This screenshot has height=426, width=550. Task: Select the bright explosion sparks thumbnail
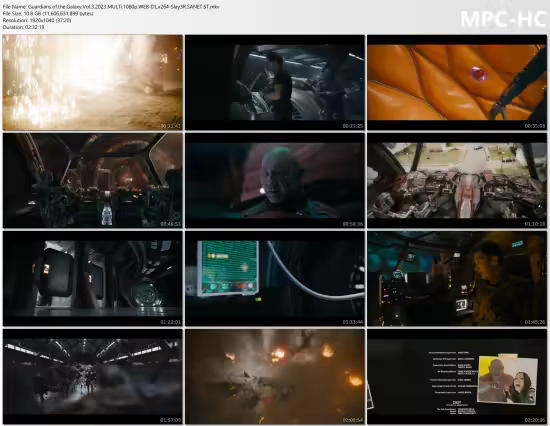click(93, 82)
